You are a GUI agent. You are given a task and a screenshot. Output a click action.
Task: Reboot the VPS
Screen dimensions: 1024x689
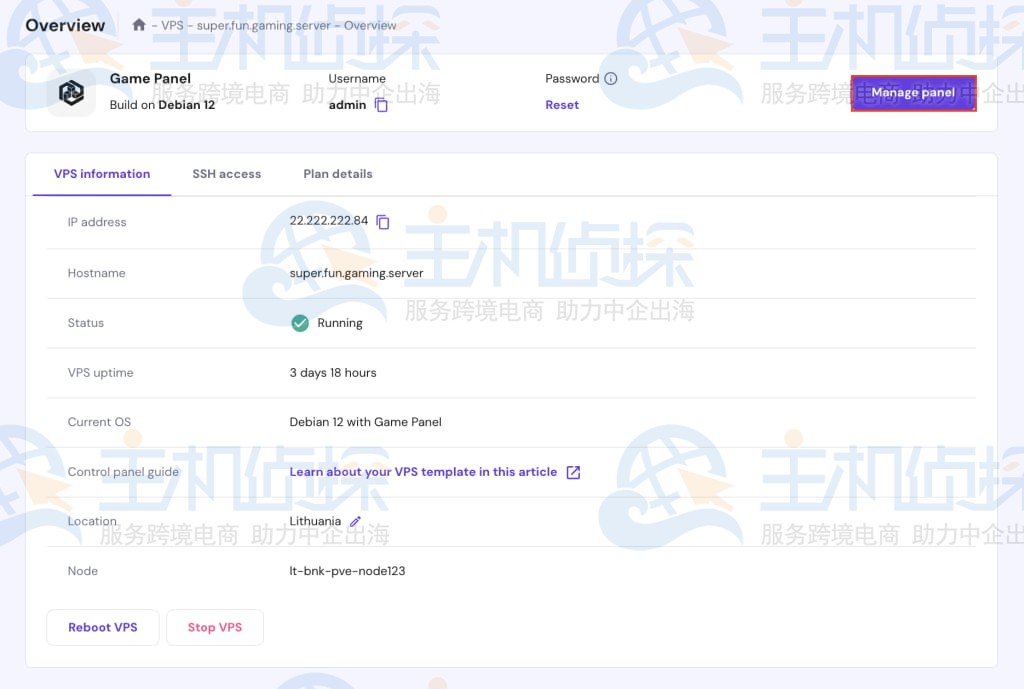pos(102,627)
